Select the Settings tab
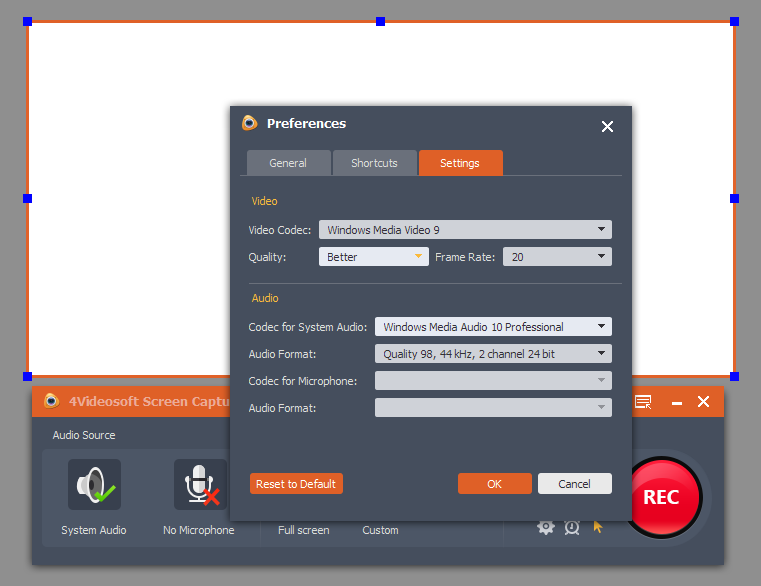Screen dimensions: 761x586 point(460,163)
